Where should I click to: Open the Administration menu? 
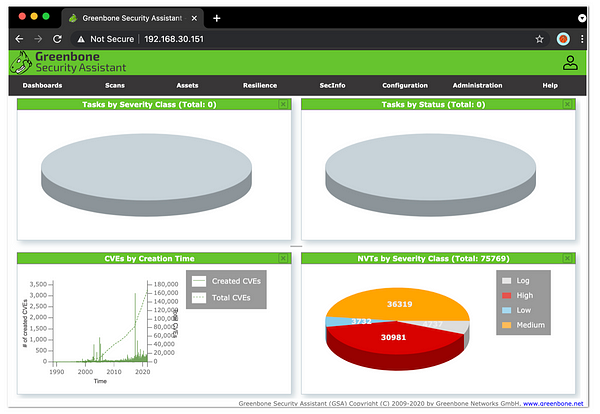click(477, 85)
